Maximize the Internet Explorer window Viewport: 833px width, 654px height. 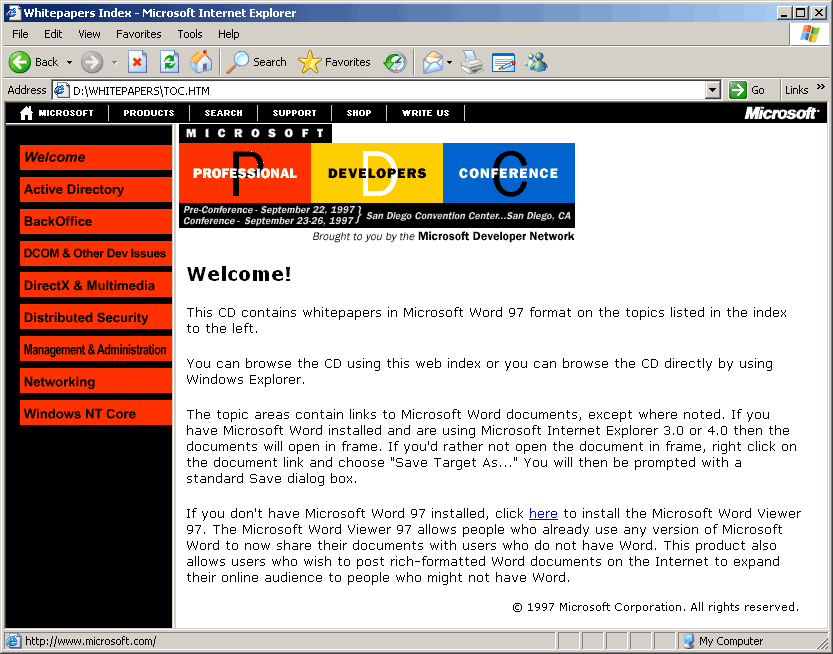coord(802,13)
